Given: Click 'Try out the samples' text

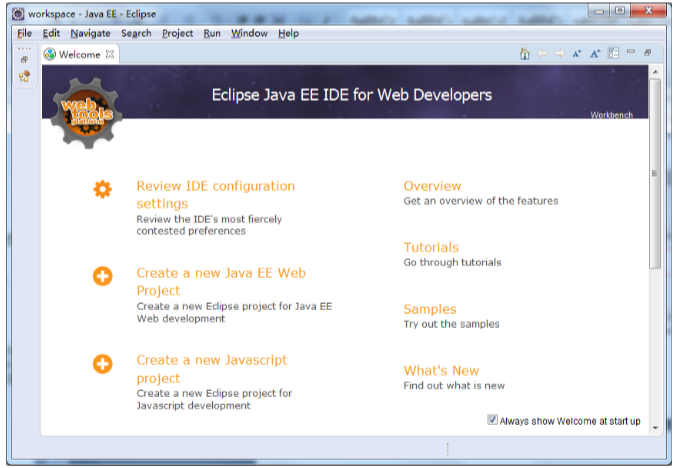Looking at the screenshot, I should [451, 324].
